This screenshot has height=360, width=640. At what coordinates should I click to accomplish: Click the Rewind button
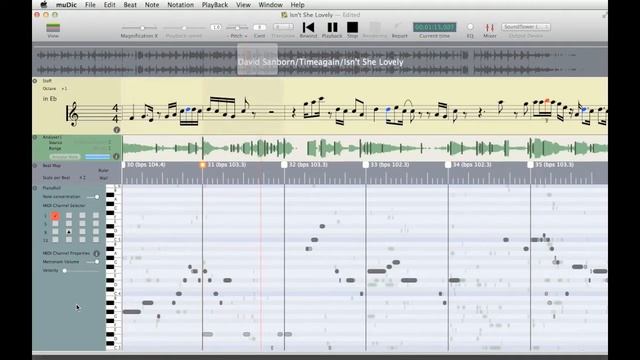pos(308,27)
